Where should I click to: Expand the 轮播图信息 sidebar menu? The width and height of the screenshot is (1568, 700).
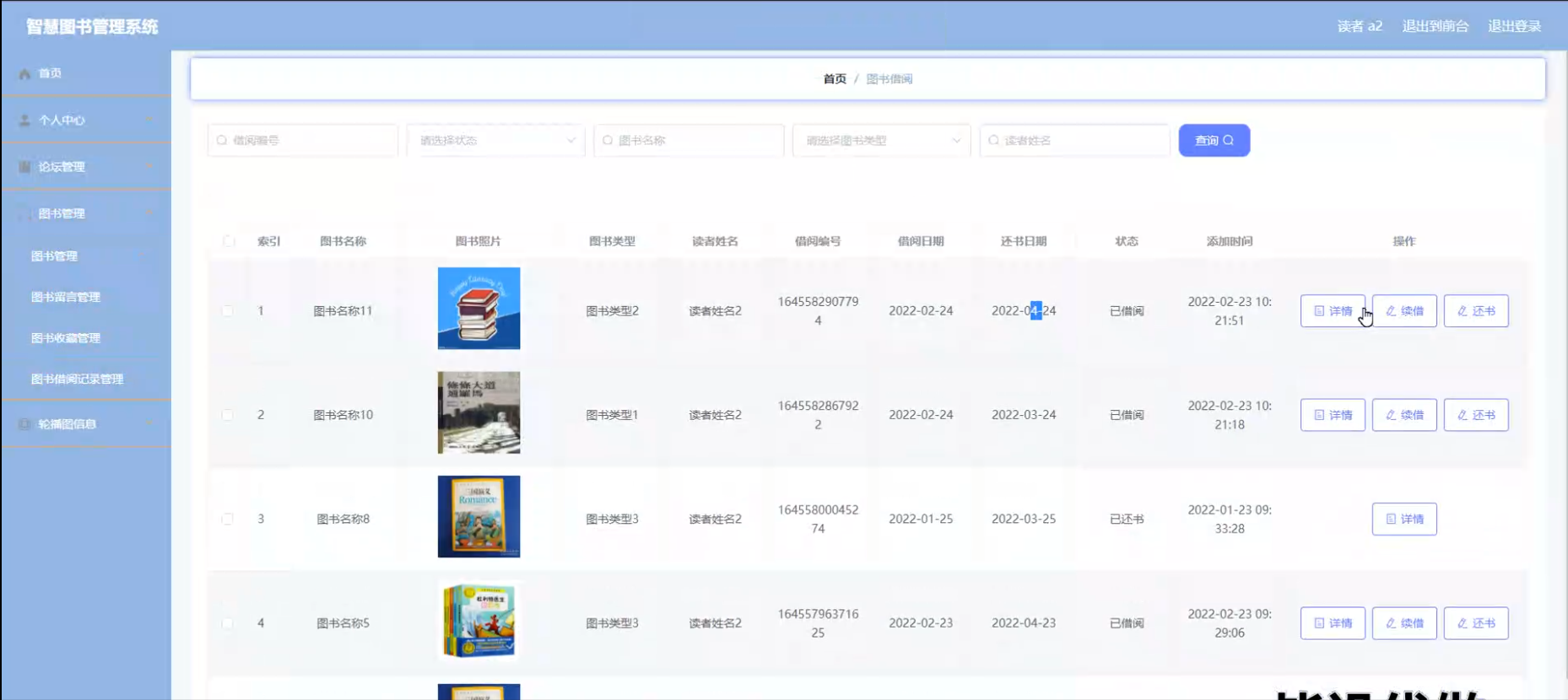[85, 424]
